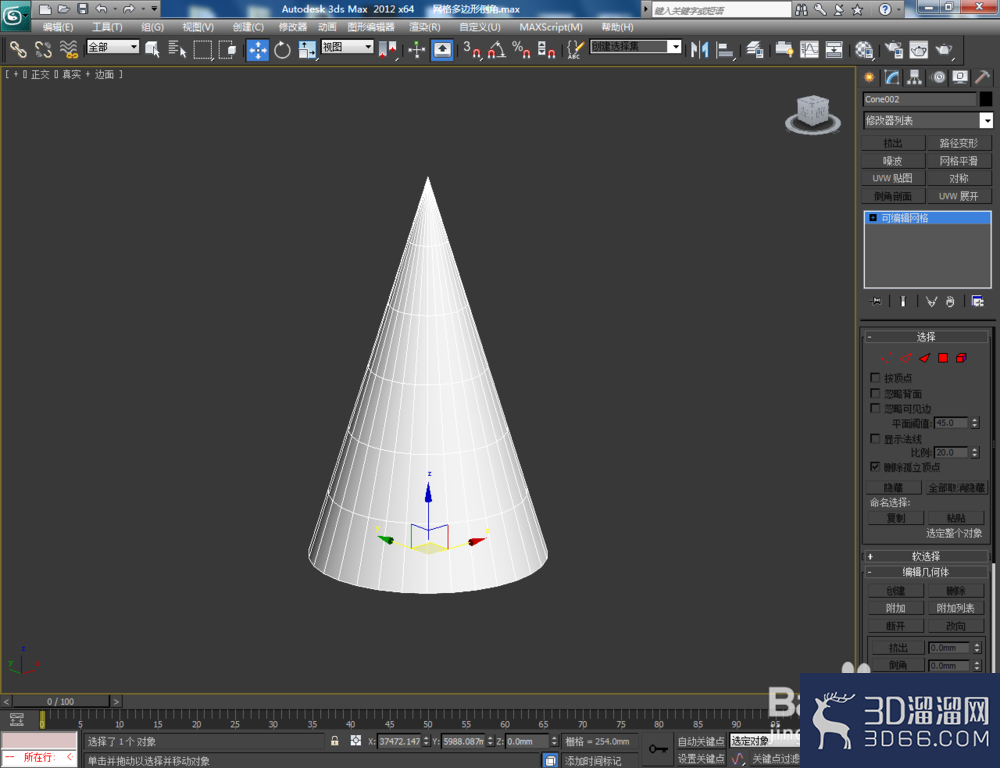Click the Render Production teapot icon
Image resolution: width=1000 pixels, height=768 pixels.
(944, 49)
